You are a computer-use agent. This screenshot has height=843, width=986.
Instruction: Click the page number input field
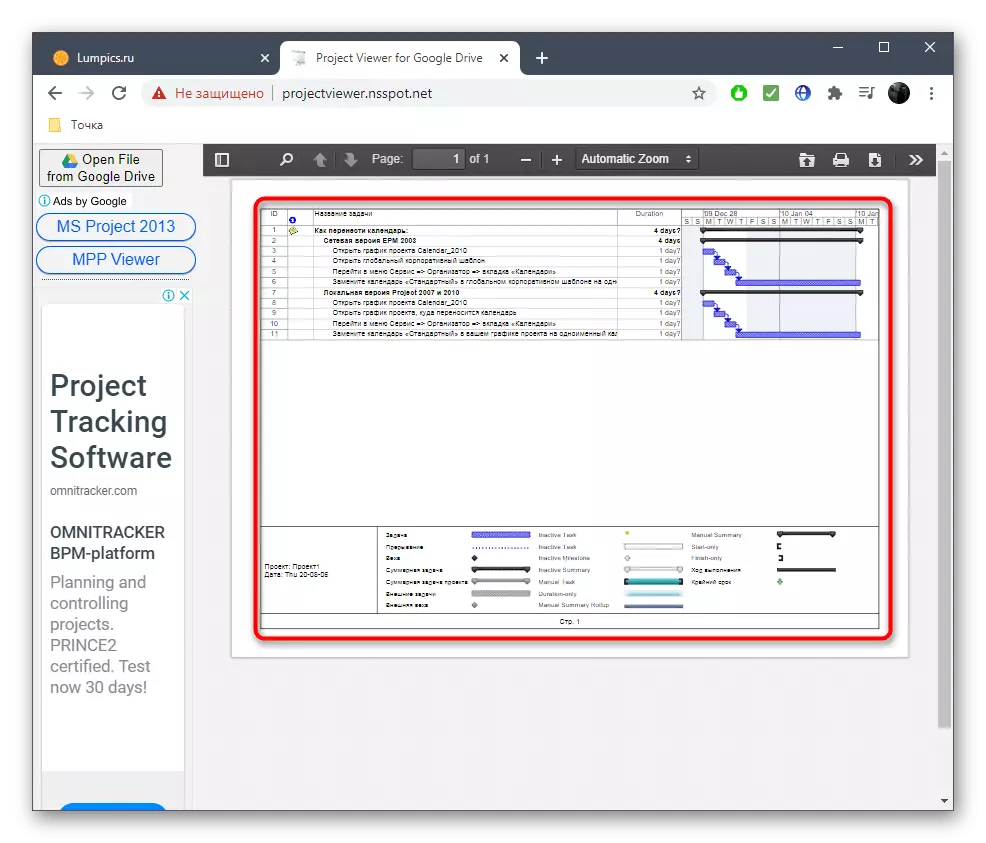pyautogui.click(x=439, y=159)
